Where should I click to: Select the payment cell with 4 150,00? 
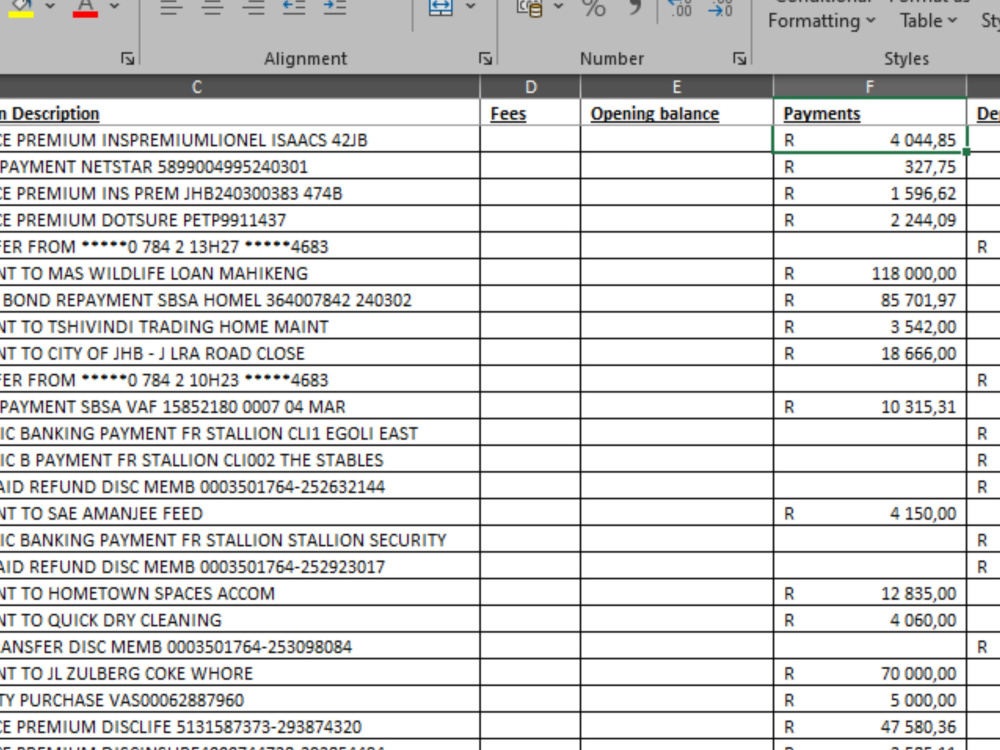[x=870, y=513]
